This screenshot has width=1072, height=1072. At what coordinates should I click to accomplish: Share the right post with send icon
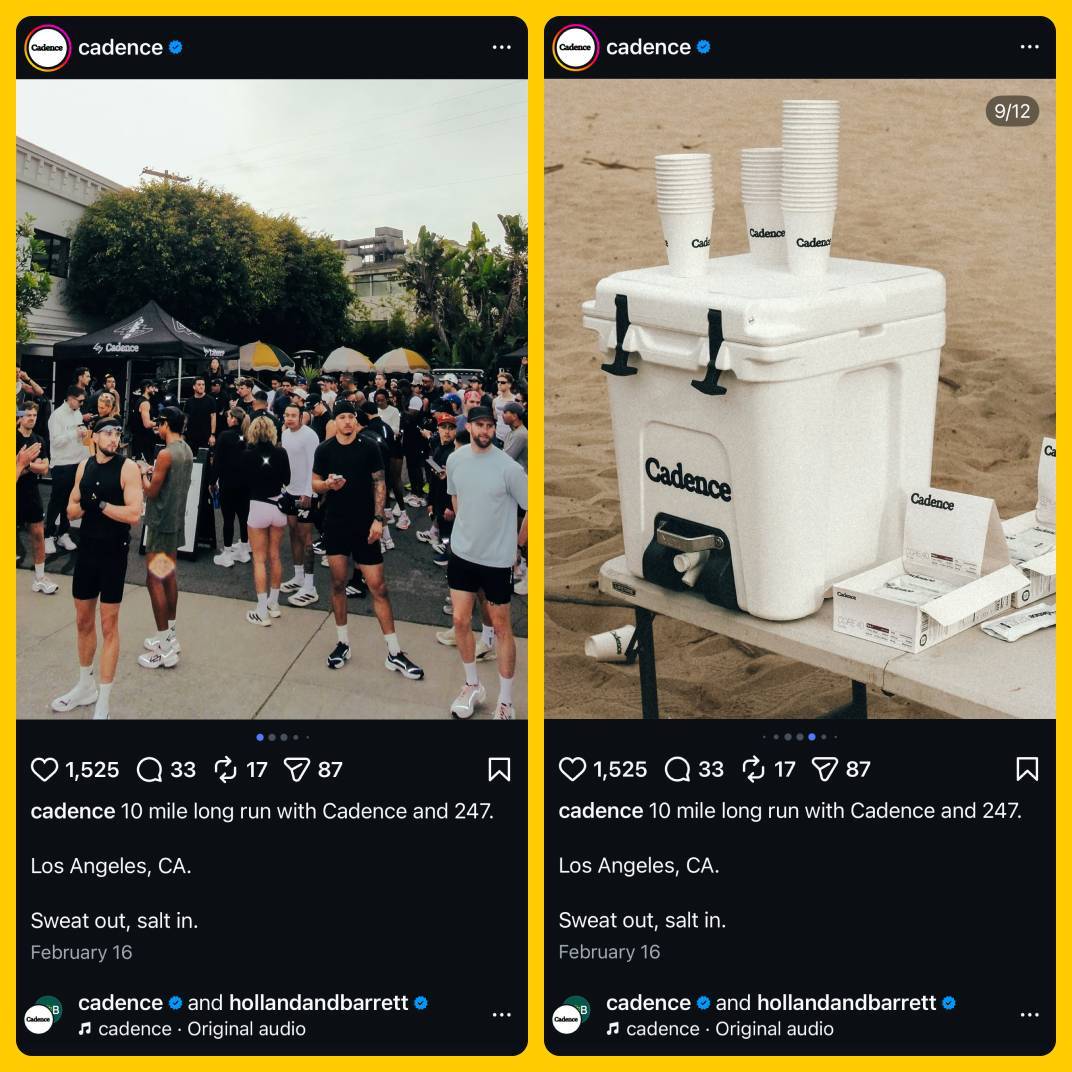click(x=825, y=769)
